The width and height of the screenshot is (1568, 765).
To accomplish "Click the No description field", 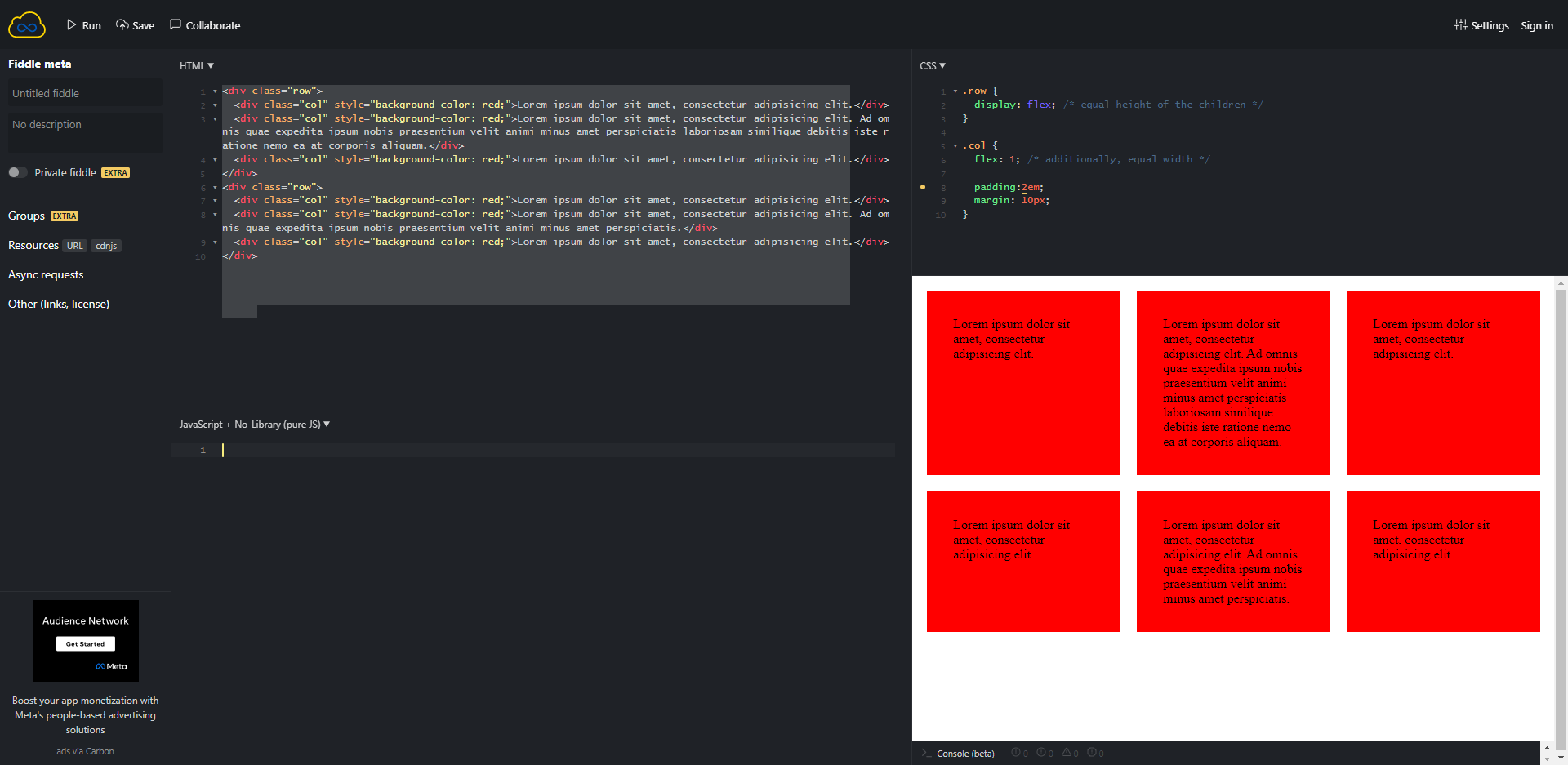I will pos(85,132).
